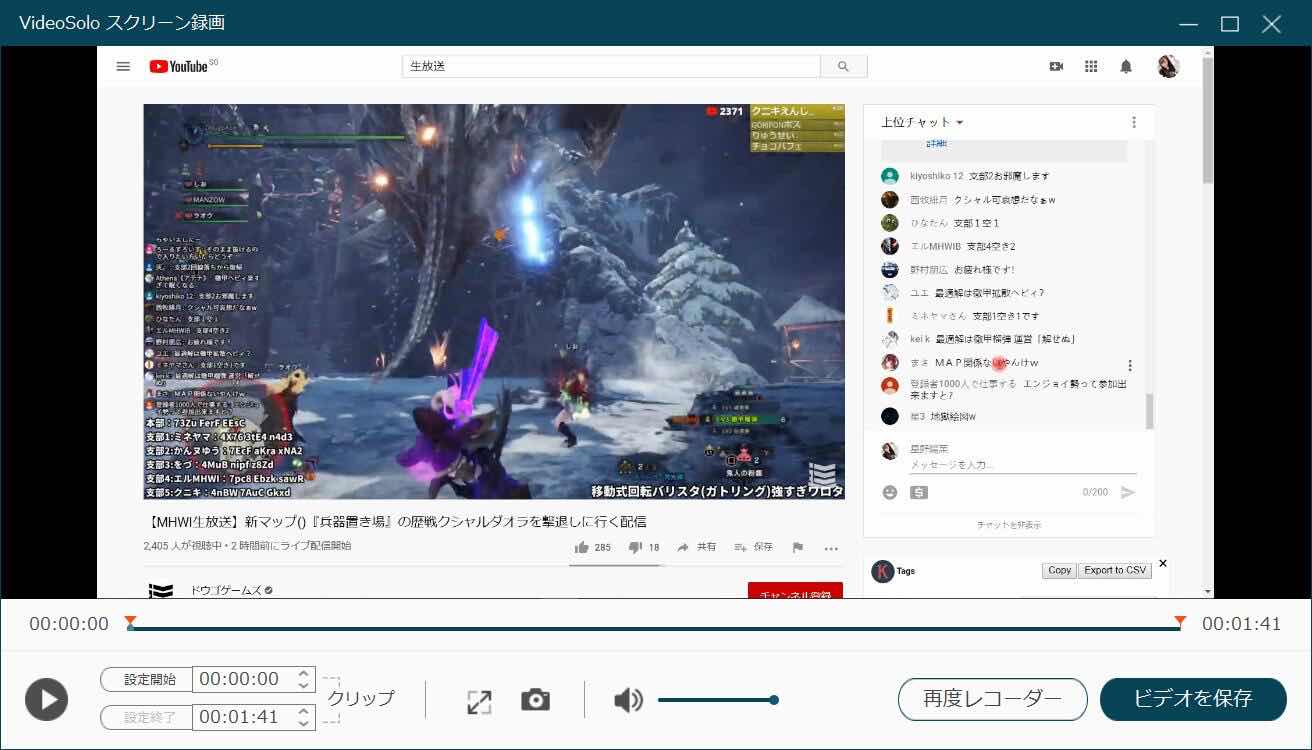Click the YouTube create video camera icon

click(1056, 66)
